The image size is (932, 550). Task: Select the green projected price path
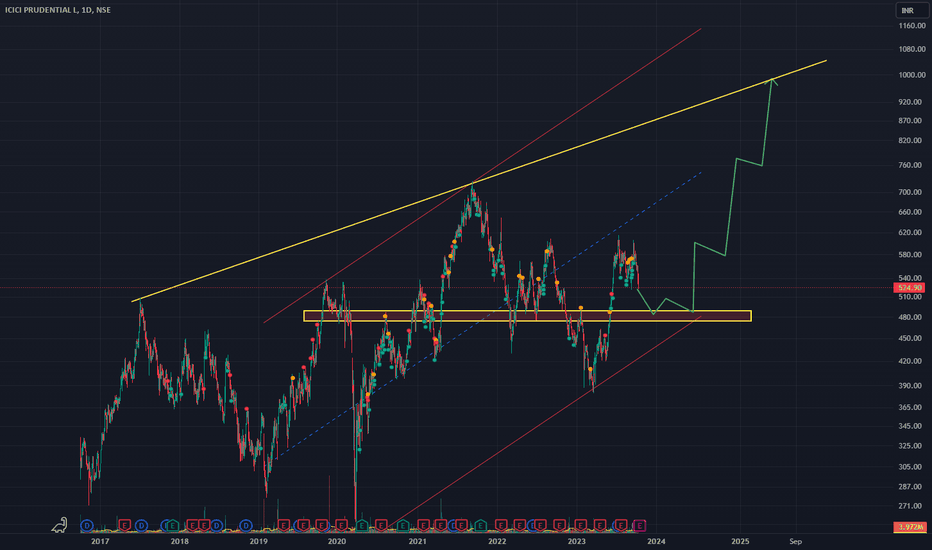coord(731,205)
